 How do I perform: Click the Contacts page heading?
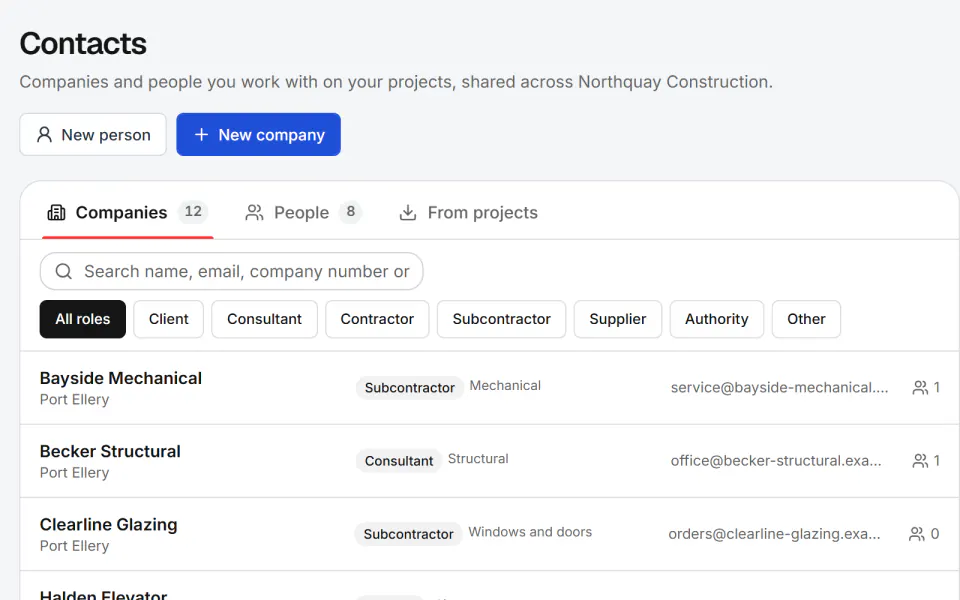pos(83,43)
